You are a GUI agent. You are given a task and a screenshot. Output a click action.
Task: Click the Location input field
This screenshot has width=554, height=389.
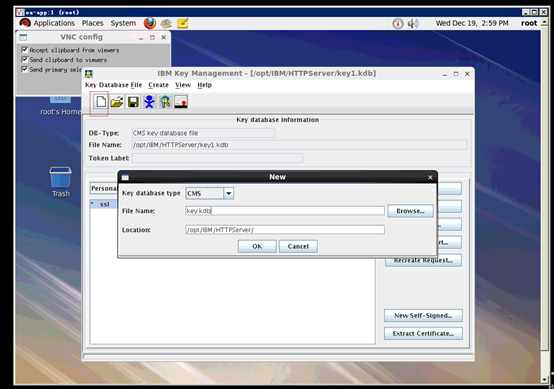click(285, 230)
